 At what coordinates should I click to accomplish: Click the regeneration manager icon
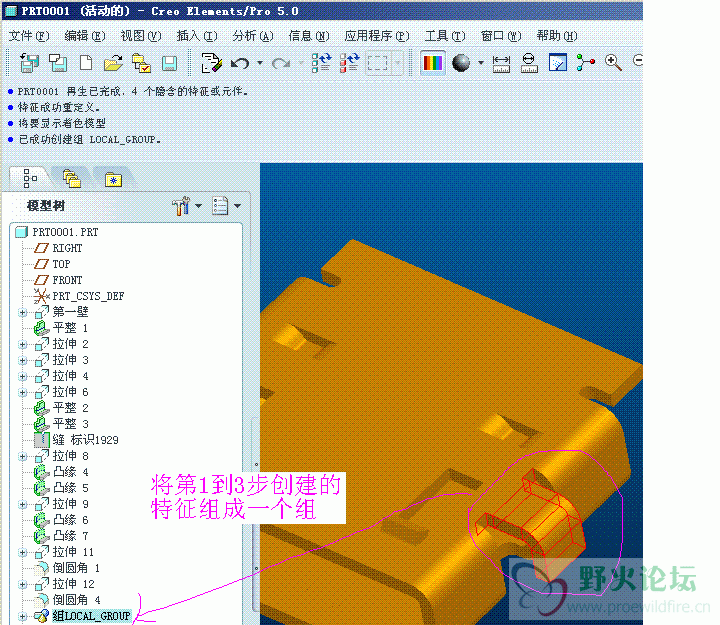point(349,62)
